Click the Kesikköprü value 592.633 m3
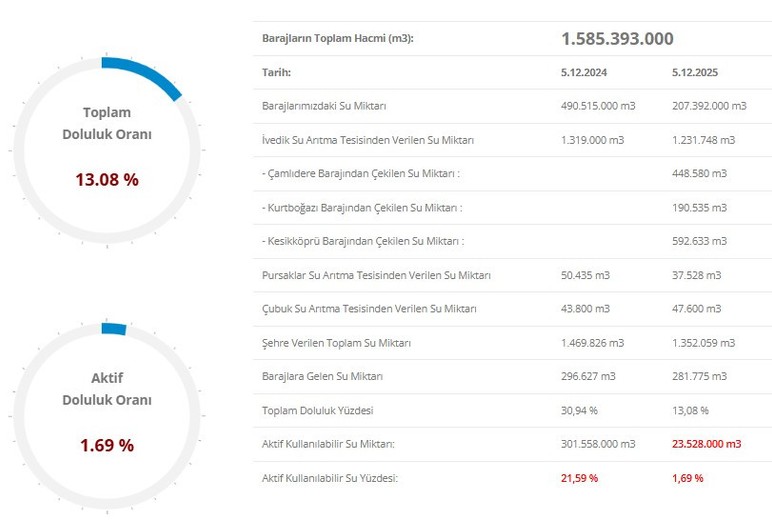This screenshot has height=520, width=772. pos(698,242)
